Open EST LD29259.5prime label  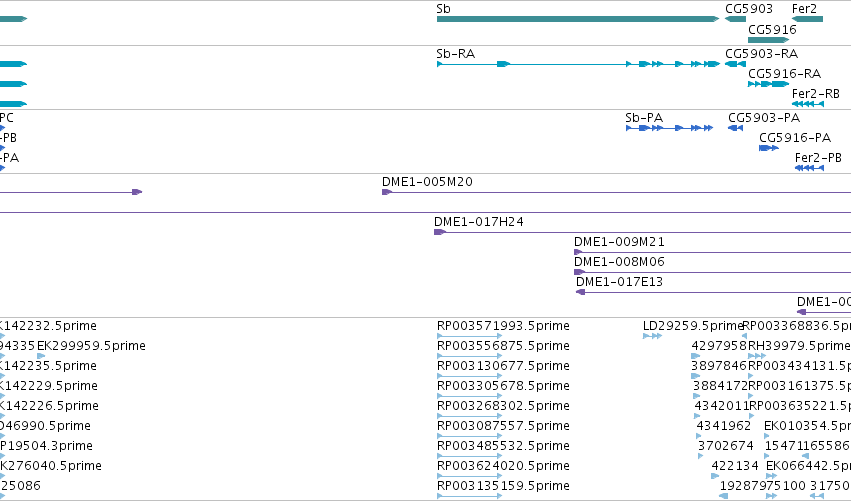click(693, 326)
